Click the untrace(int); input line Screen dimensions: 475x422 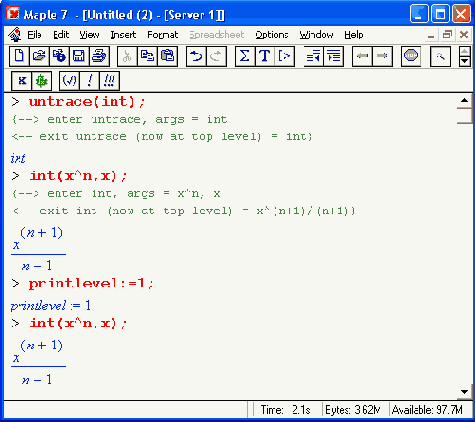click(87, 102)
